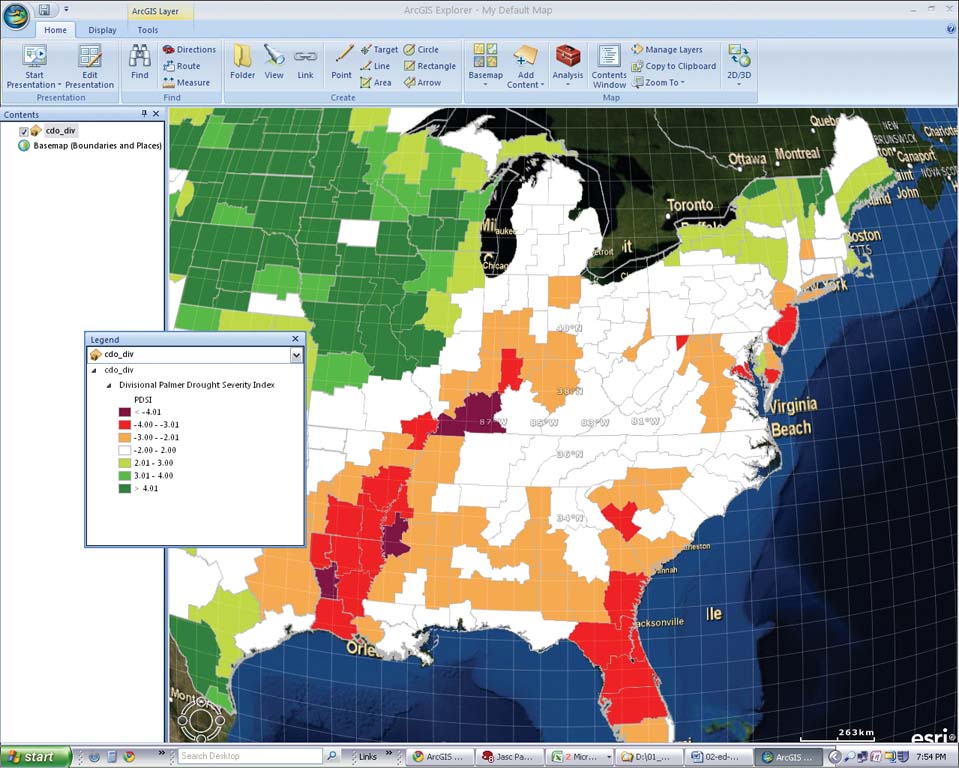Select the Arrow drawing tool

422,83
